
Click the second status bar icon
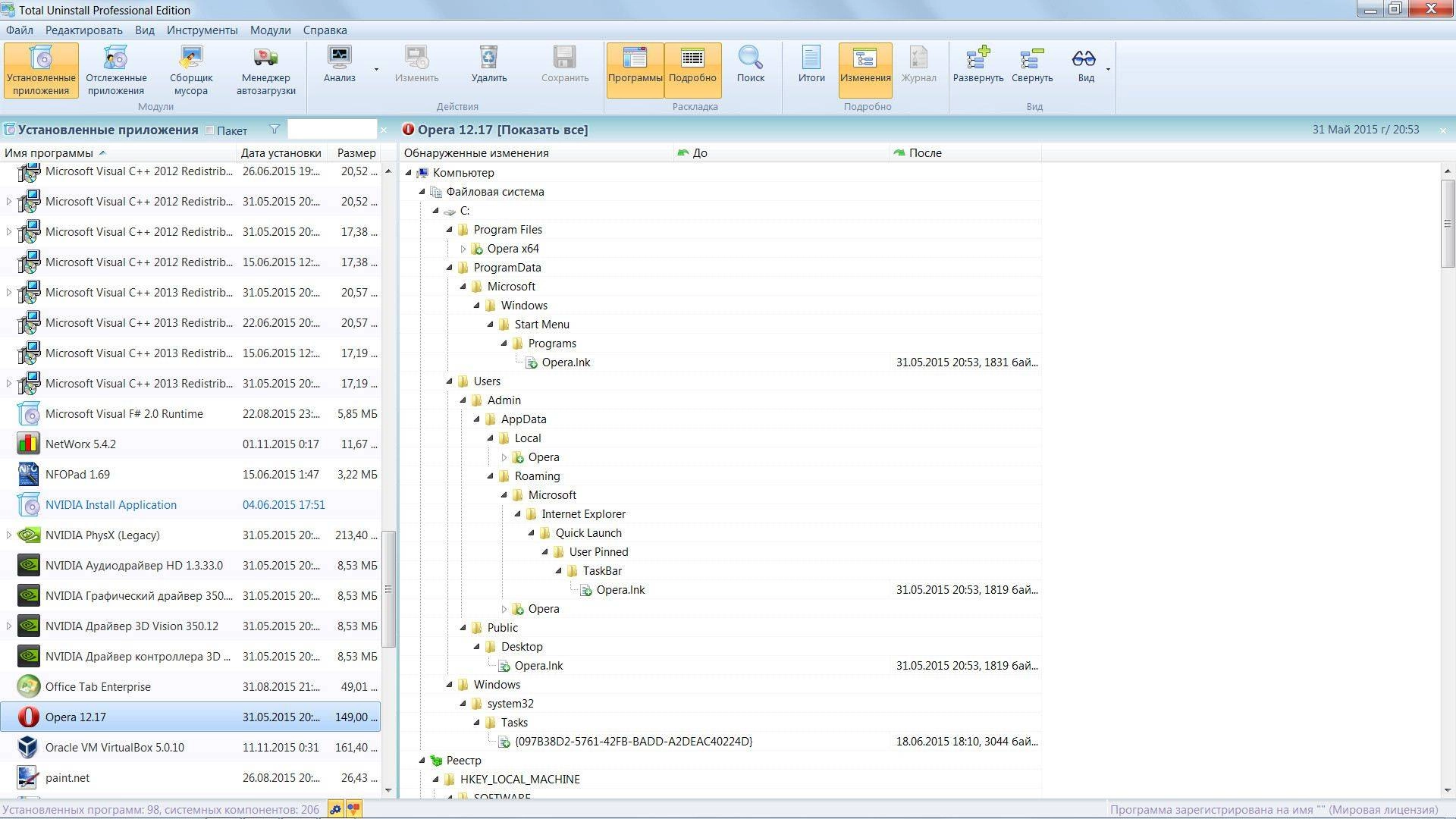pyautogui.click(x=353, y=810)
